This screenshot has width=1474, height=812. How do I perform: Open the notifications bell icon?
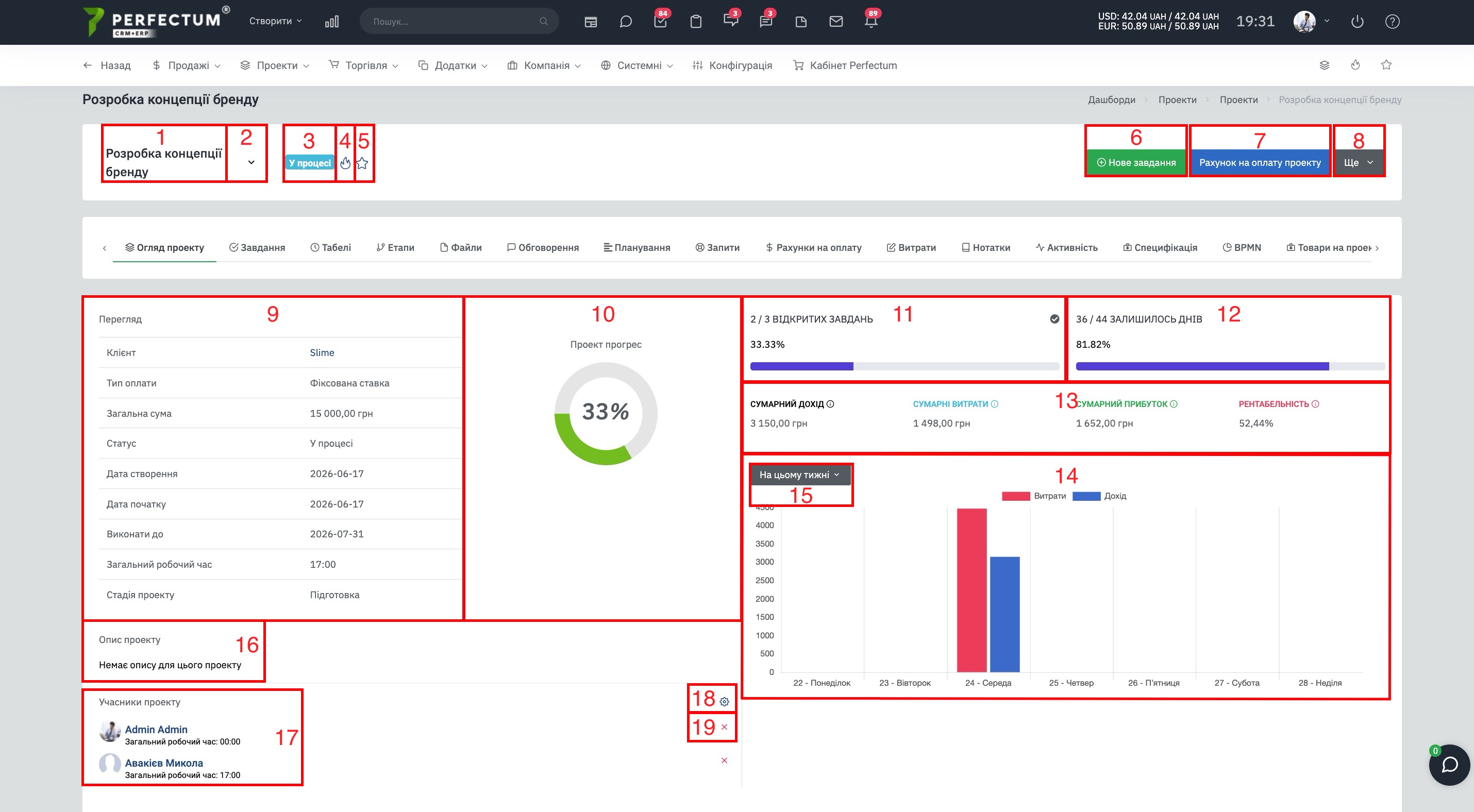click(871, 21)
